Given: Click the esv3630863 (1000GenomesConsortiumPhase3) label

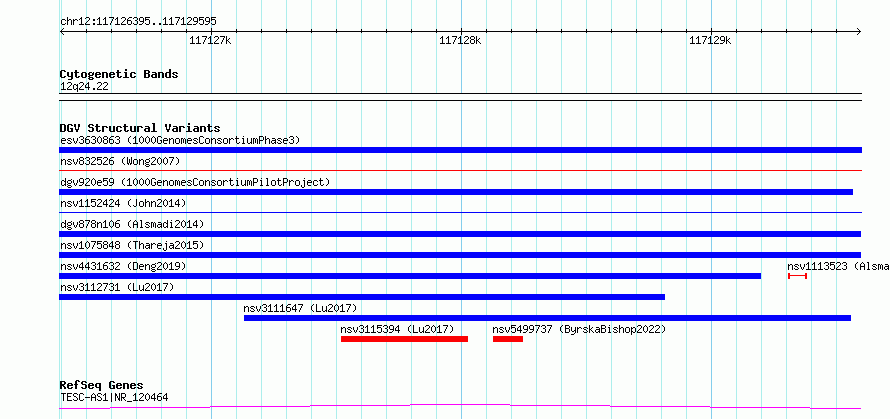Looking at the screenshot, I should coord(180,140).
